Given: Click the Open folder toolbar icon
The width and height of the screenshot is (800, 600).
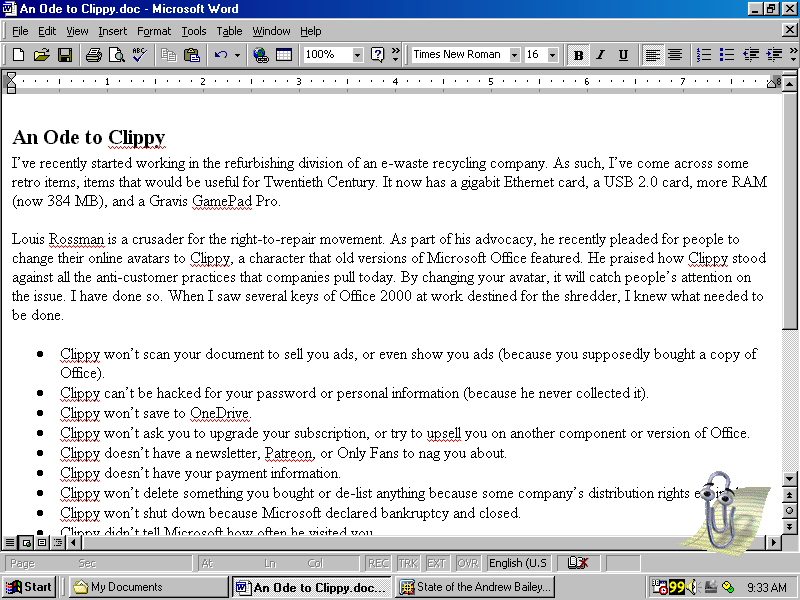Looking at the screenshot, I should 42,55.
